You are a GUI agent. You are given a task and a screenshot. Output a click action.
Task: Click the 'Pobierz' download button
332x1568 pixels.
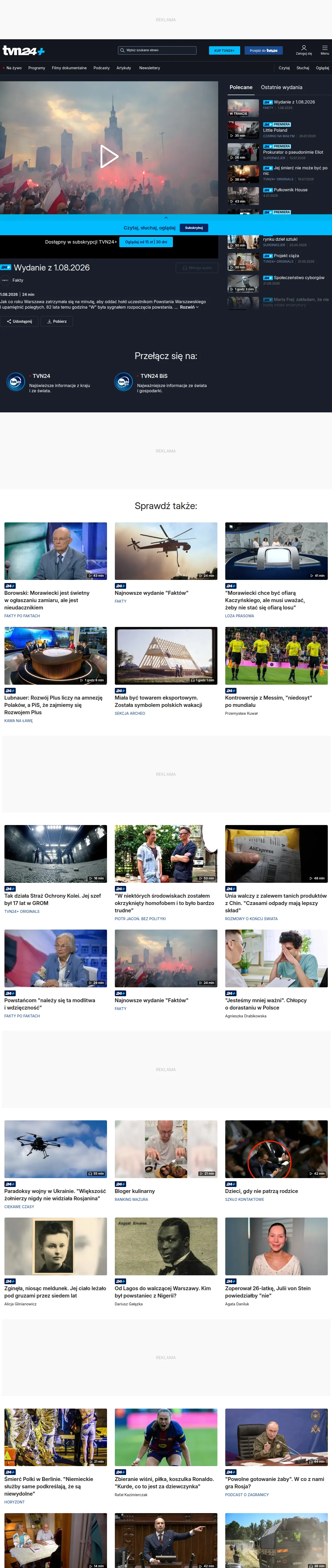[x=57, y=321]
